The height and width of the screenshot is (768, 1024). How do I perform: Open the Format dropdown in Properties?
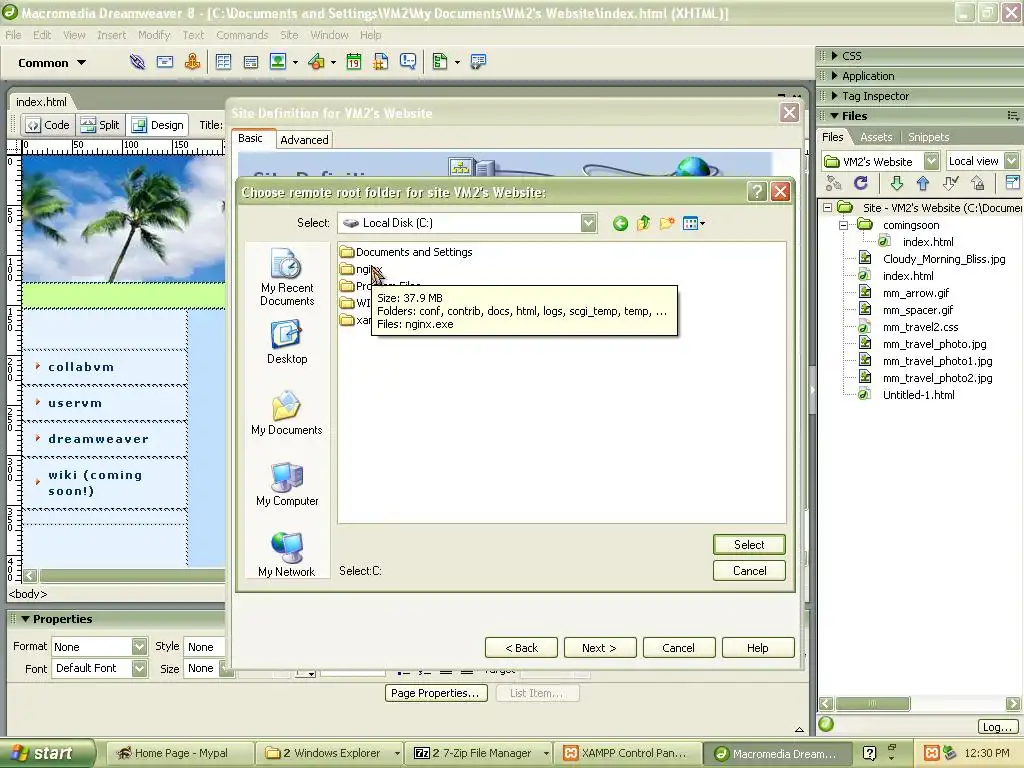139,647
